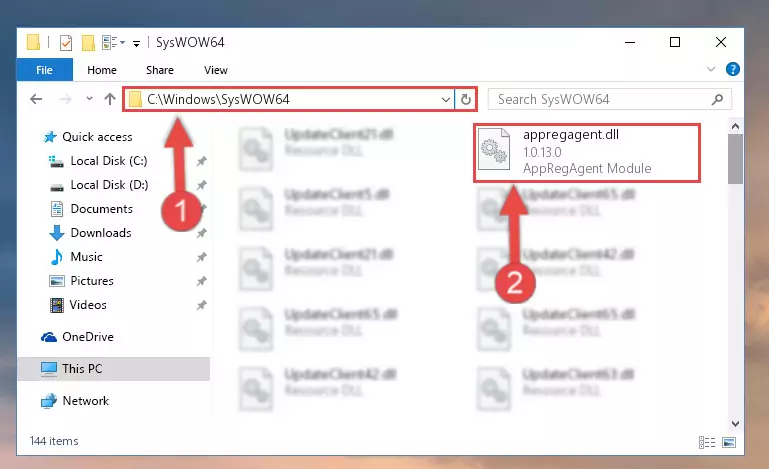Click the Properties quick access toolbar icon
This screenshot has height=469, width=769.
66,43
